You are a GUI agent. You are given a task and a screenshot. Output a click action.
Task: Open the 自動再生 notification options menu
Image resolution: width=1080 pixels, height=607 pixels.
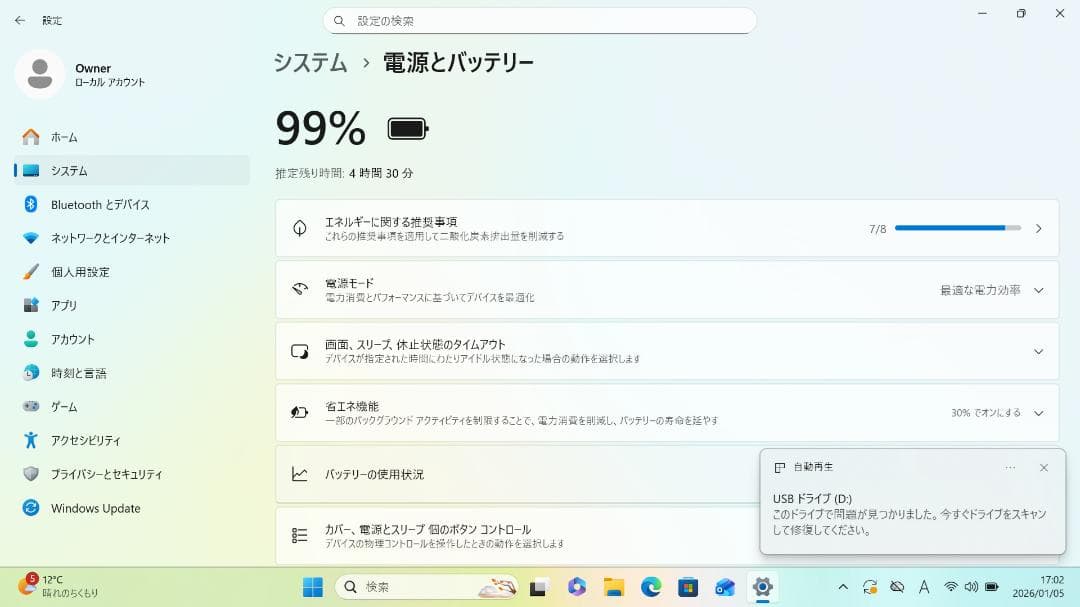coord(1010,467)
